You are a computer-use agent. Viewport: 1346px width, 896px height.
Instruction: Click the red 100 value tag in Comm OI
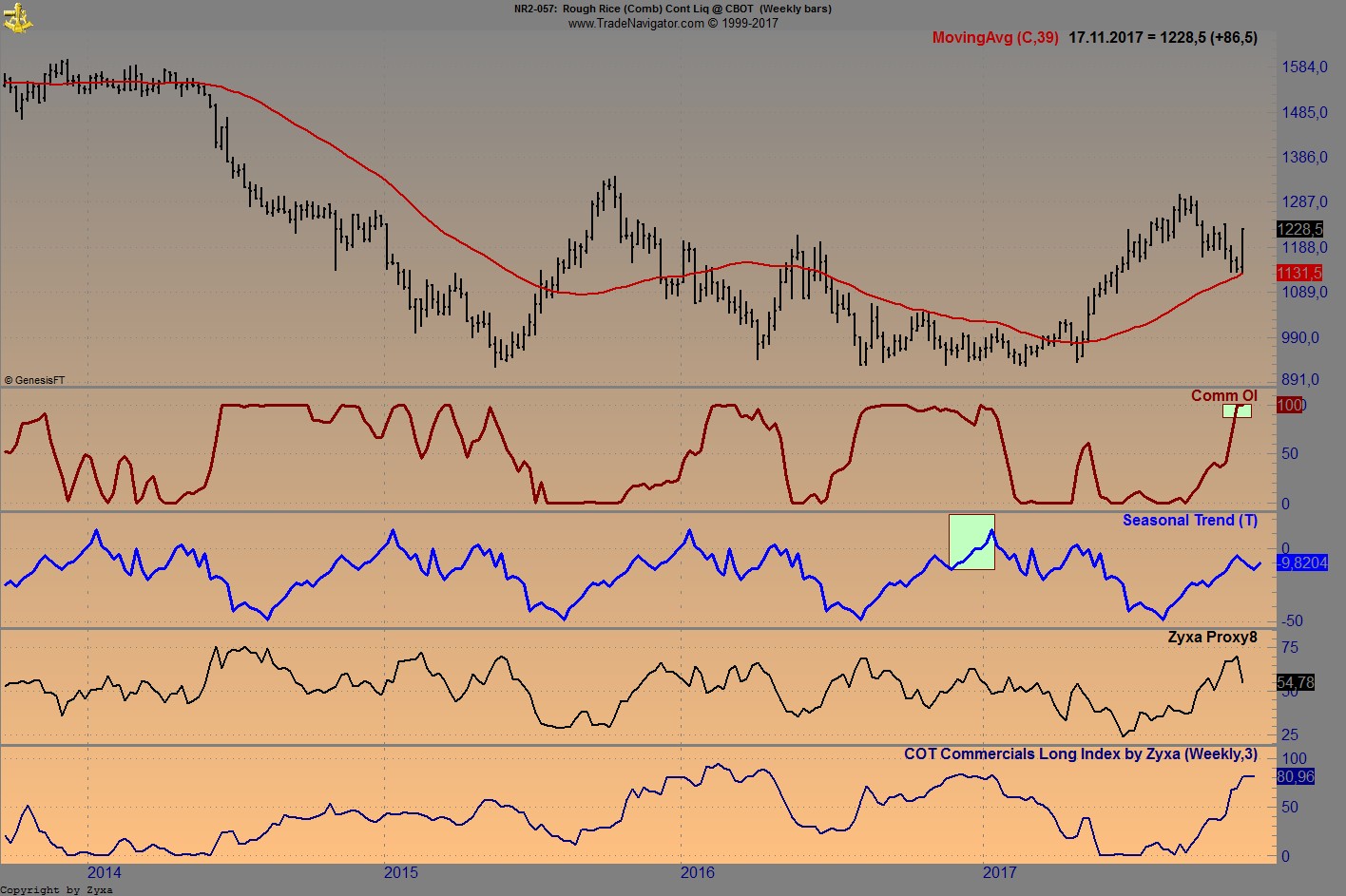coord(1290,406)
